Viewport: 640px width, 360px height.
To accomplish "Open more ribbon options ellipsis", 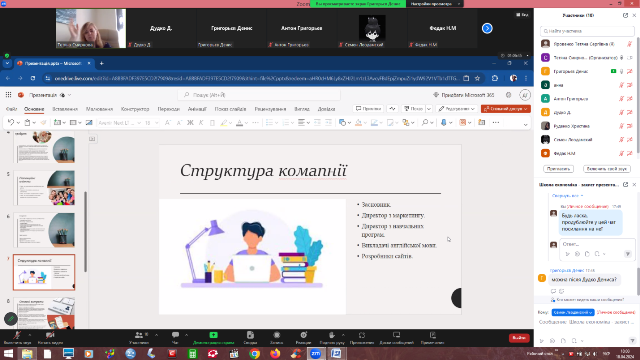I will click(x=496, y=122).
